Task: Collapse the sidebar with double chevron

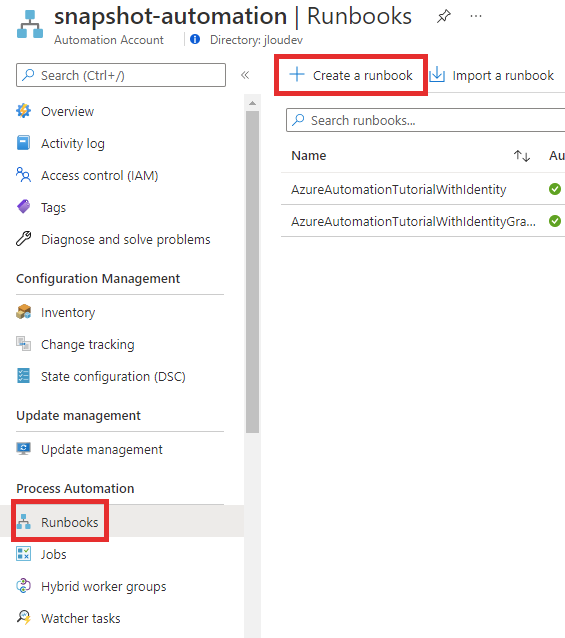Action: 245,75
